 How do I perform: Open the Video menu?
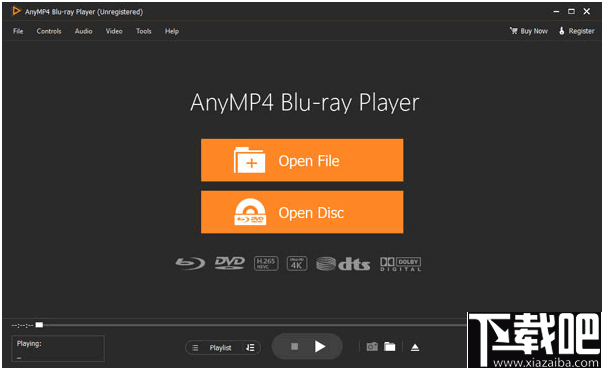(x=114, y=31)
